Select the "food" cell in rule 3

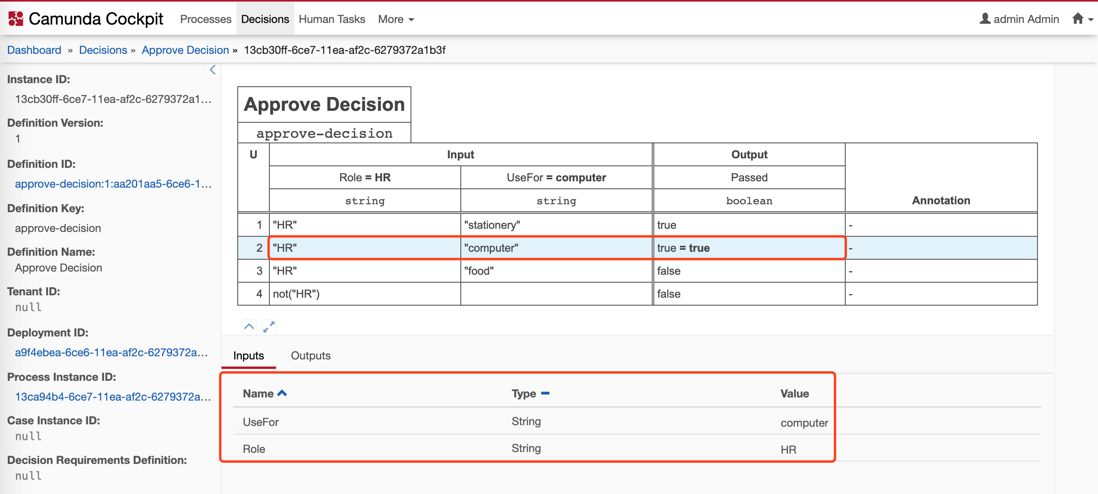pos(557,271)
